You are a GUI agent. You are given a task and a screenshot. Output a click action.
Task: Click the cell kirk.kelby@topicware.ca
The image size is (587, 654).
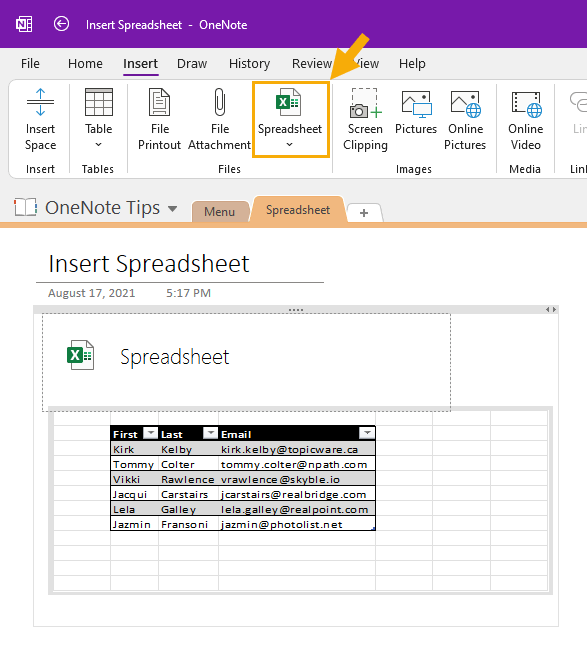coord(297,449)
